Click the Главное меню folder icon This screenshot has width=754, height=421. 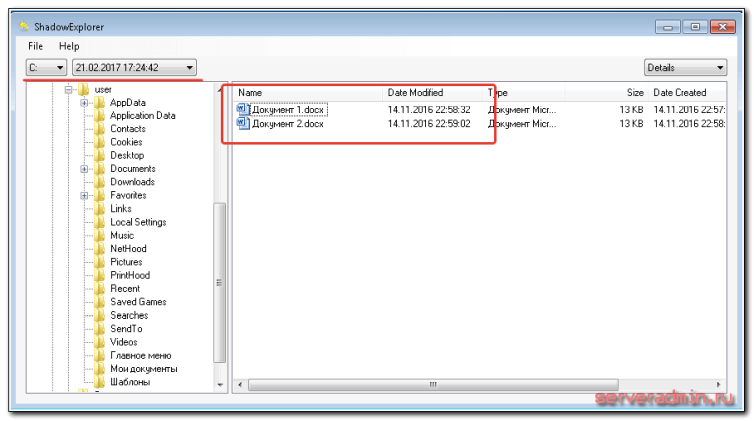pyautogui.click(x=100, y=356)
